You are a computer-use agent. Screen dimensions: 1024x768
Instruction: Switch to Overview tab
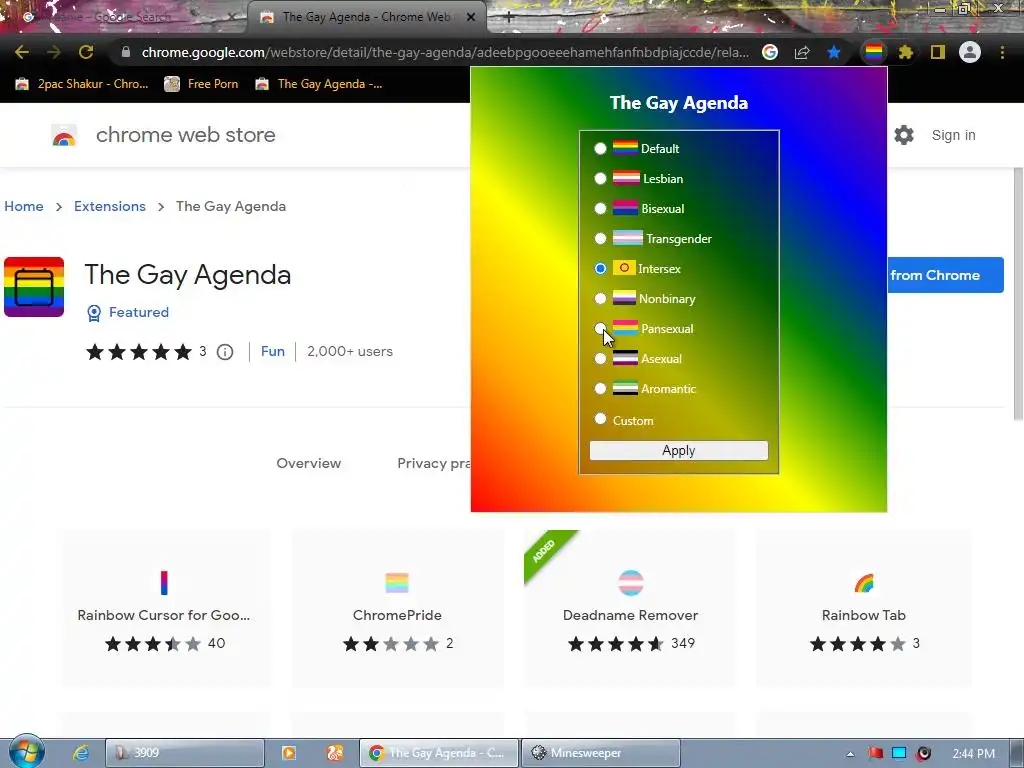point(308,463)
